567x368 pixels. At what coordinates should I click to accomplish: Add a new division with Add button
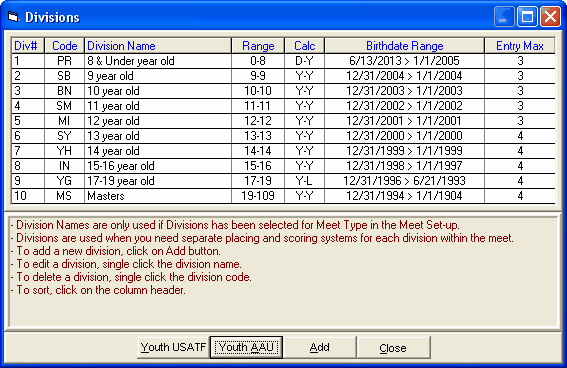point(320,347)
